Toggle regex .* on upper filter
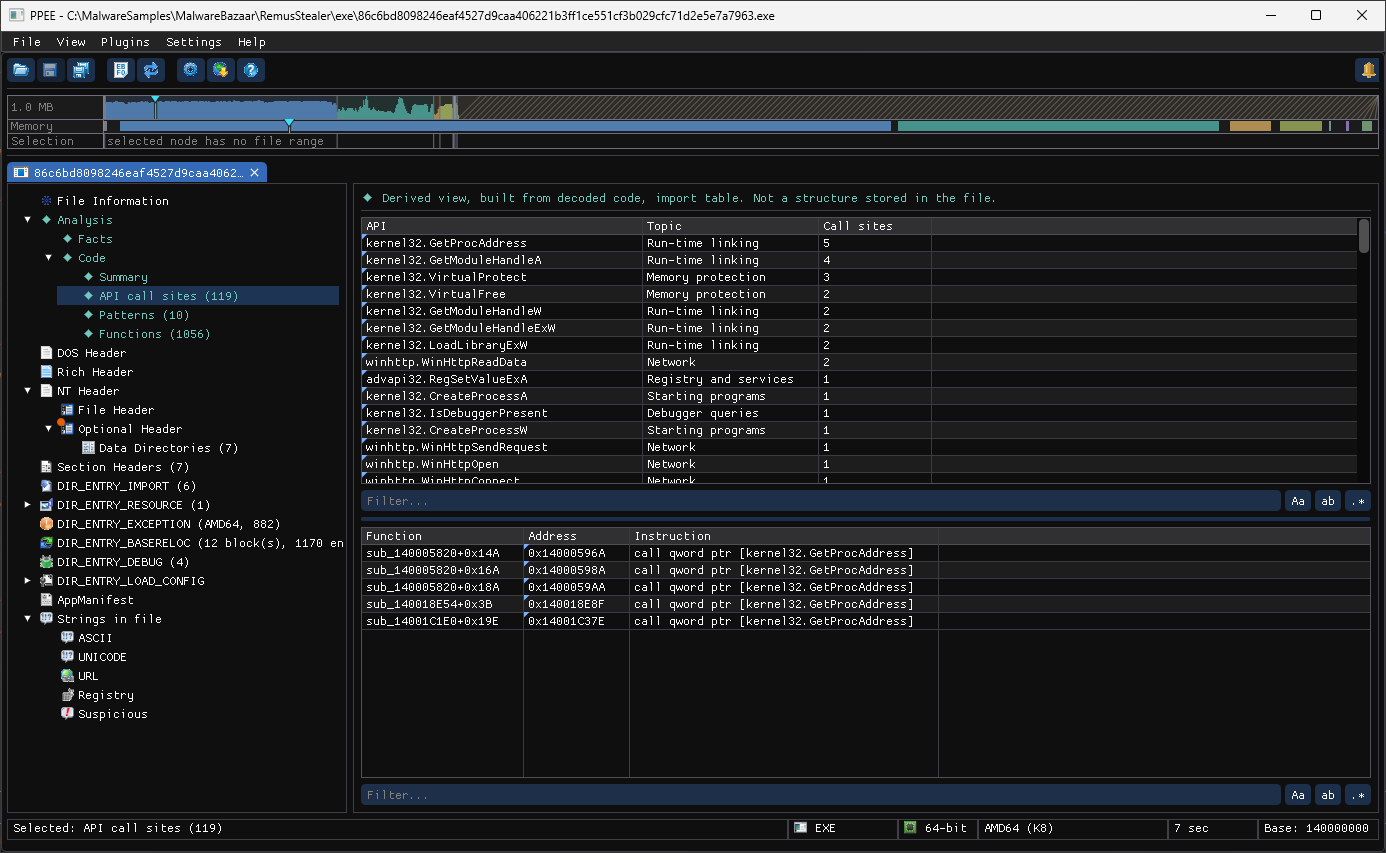Viewport: 1386px width, 853px height. (1358, 501)
